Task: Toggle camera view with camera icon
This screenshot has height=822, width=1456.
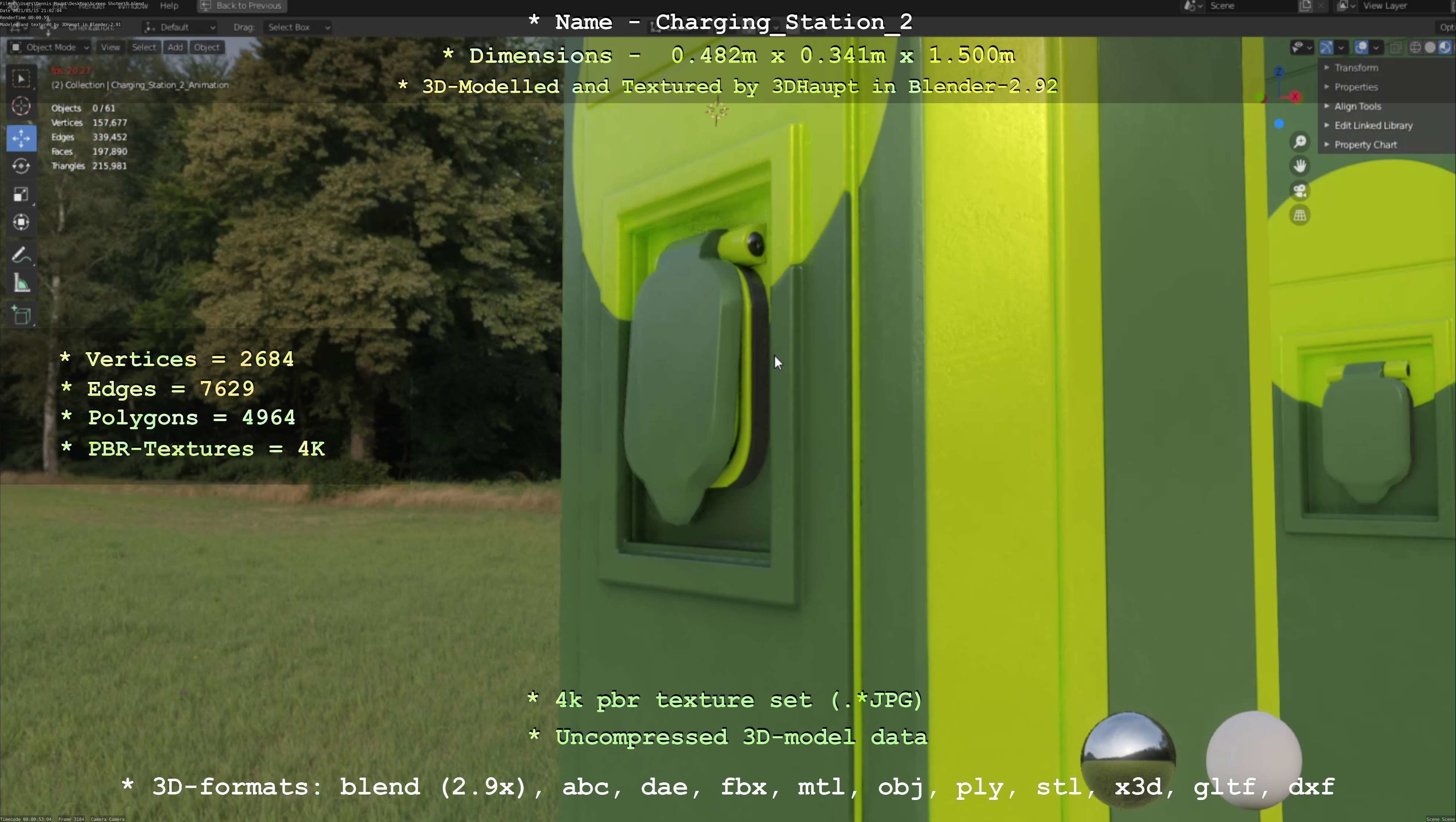Action: click(x=1300, y=191)
